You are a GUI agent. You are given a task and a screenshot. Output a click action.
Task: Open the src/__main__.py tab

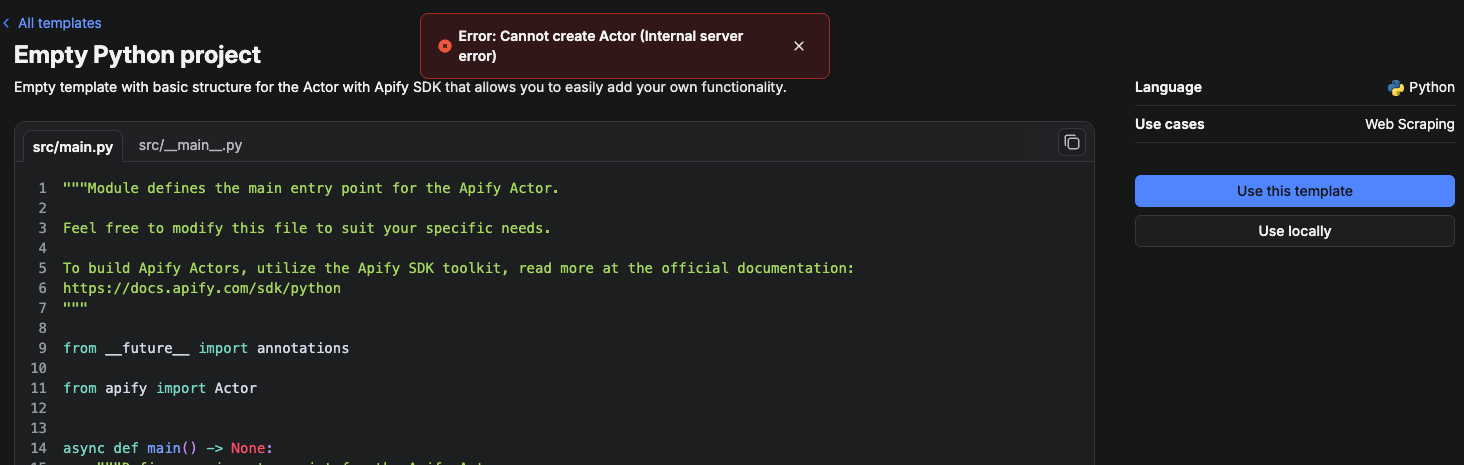[190, 145]
